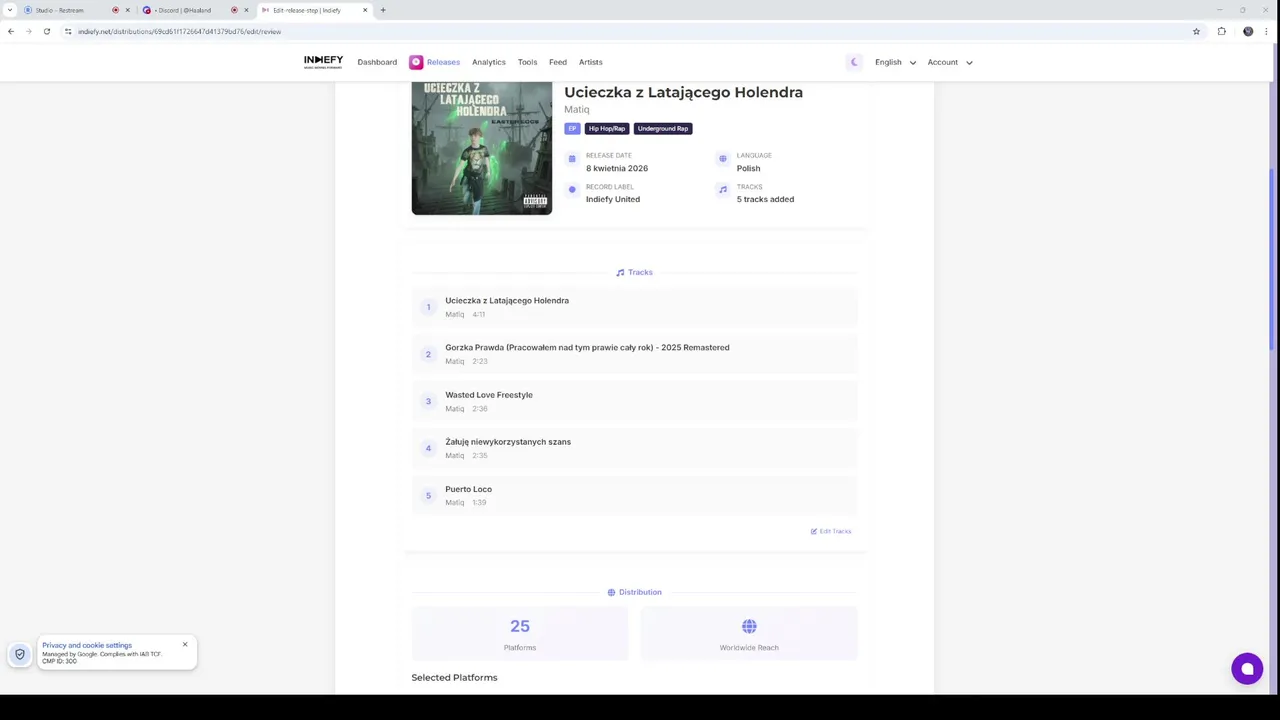Click the privacy shield icon
Screen dimensions: 1280x720
(x=19, y=654)
